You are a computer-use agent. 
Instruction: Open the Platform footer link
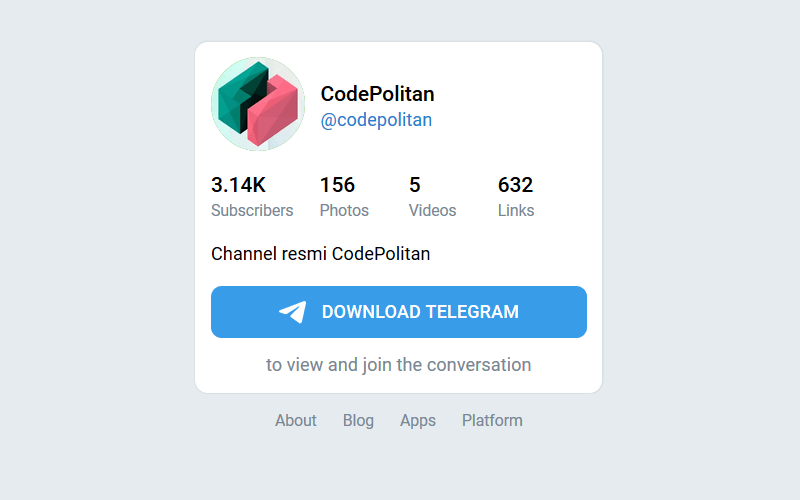point(492,420)
